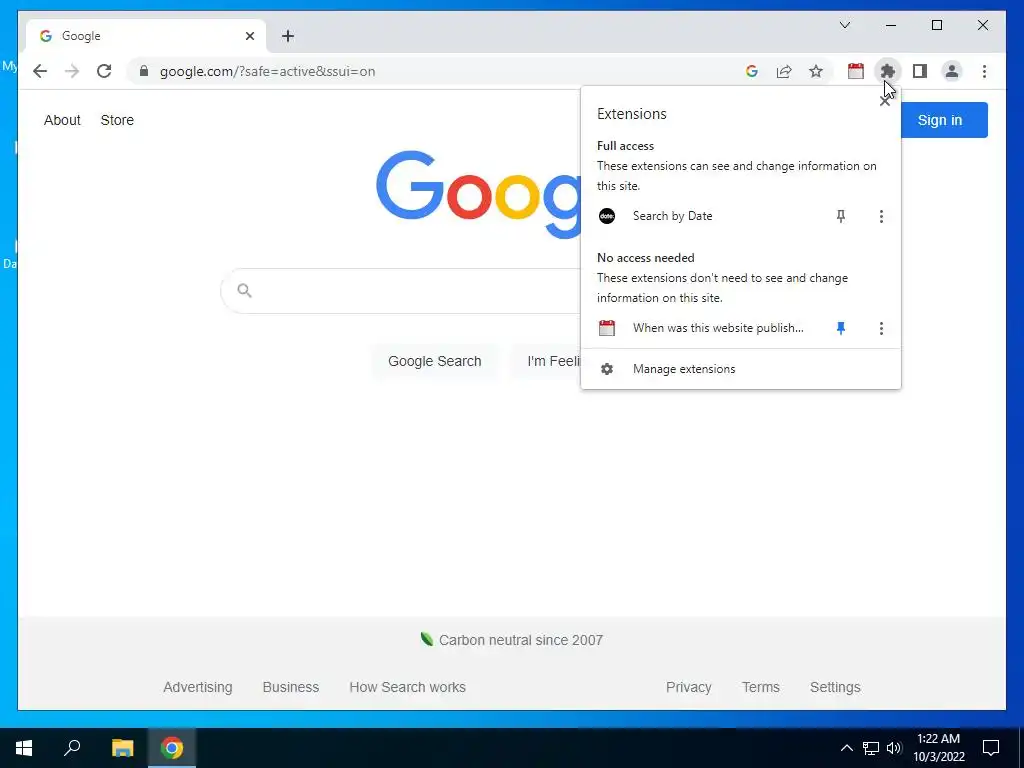Click the Extensions puzzle piece icon
Image resolution: width=1024 pixels, height=768 pixels.
tap(888, 71)
